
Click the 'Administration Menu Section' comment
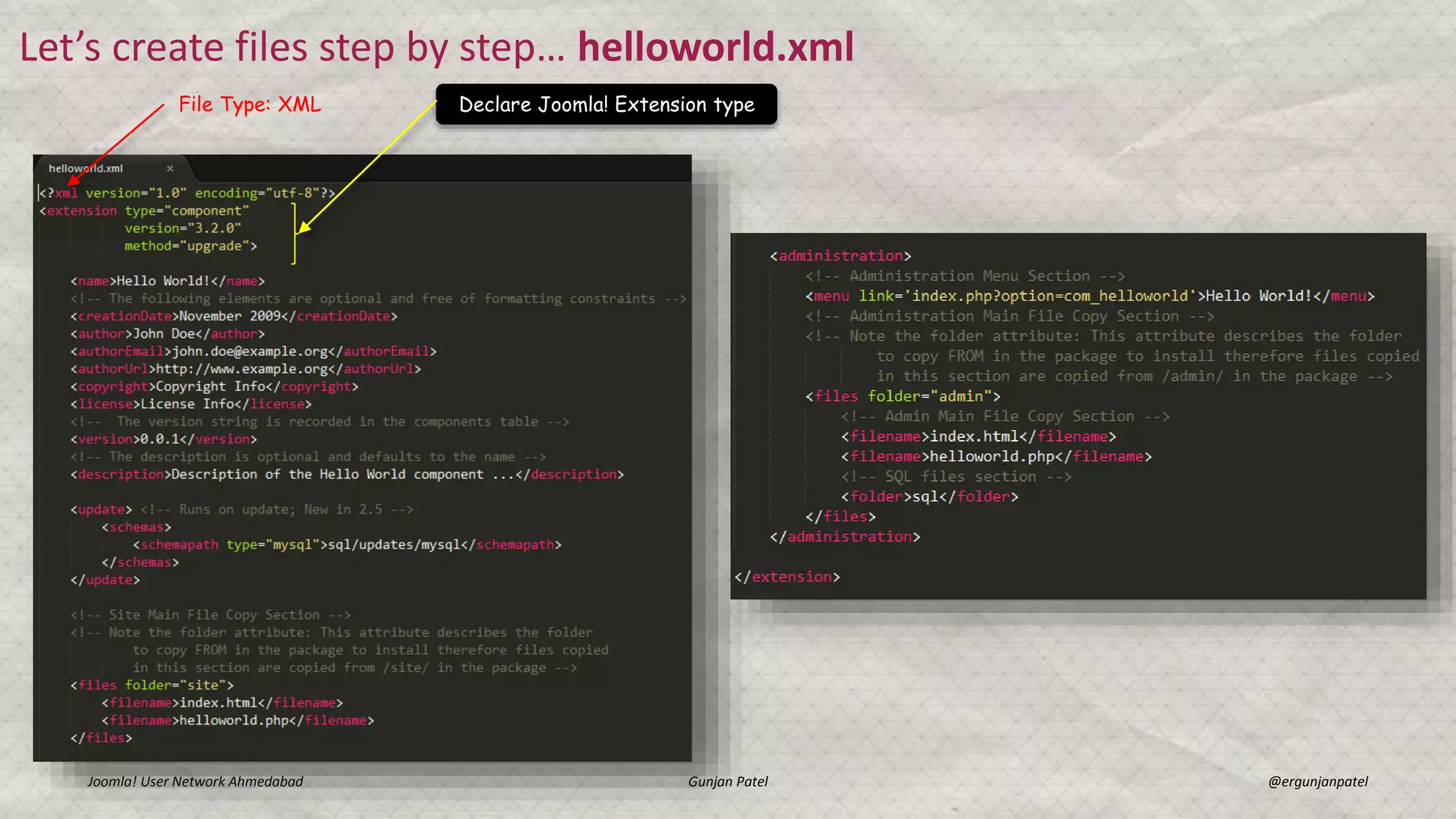point(965,276)
